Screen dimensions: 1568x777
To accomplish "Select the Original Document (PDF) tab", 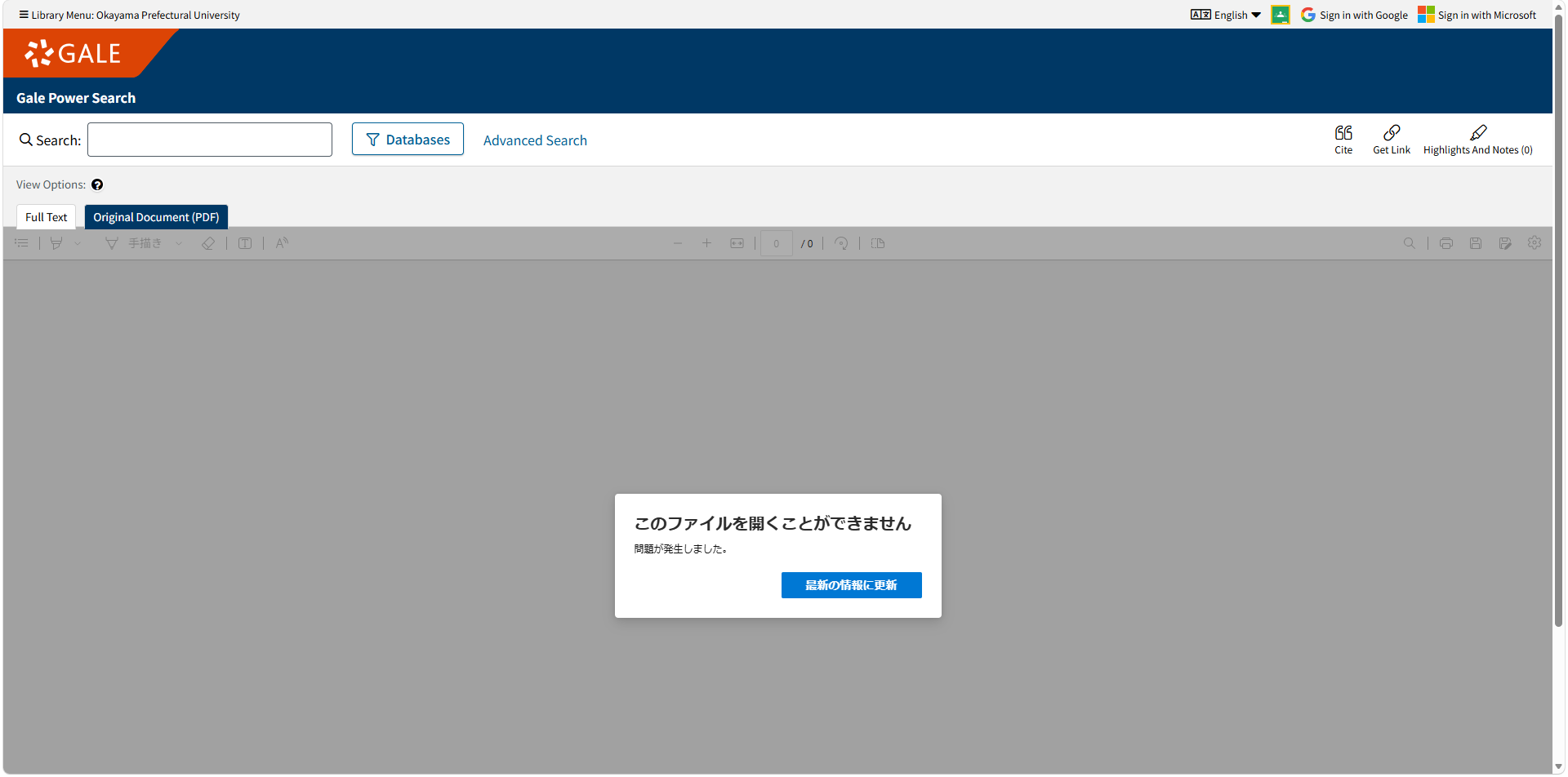I will click(156, 217).
